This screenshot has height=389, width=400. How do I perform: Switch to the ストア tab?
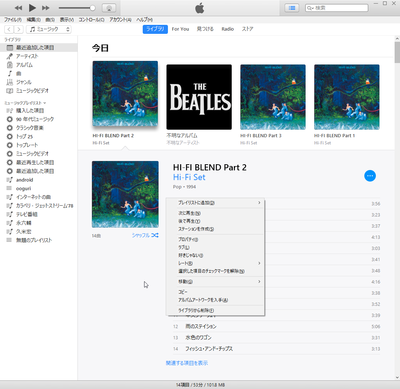click(x=247, y=29)
